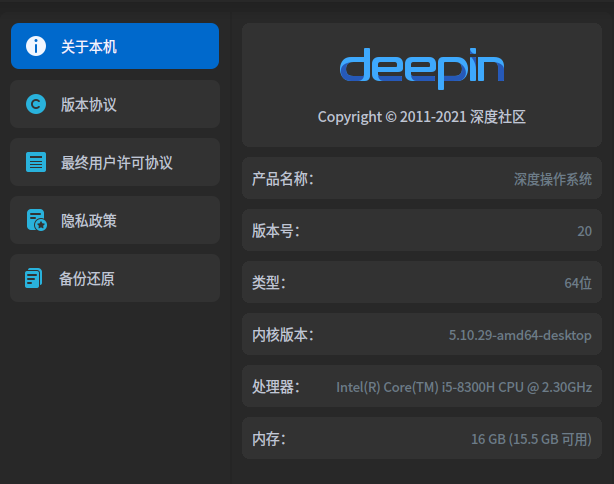Open the 版本协议 sidebar entry
The height and width of the screenshot is (484, 614).
(x=115, y=104)
